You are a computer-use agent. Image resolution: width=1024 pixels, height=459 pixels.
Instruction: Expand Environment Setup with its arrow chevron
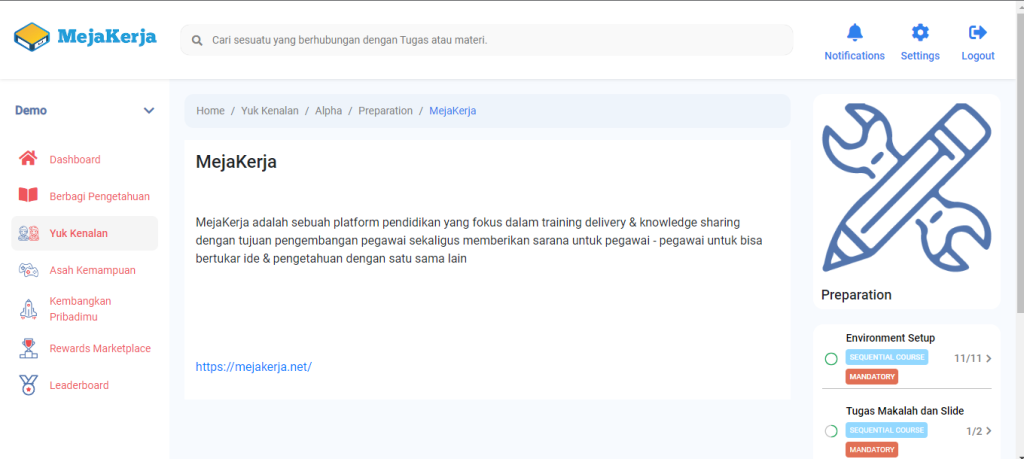[989, 358]
